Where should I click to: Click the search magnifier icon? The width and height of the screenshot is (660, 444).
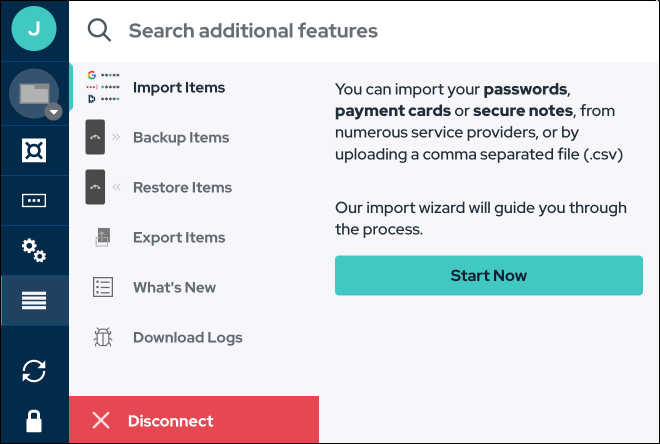(99, 30)
